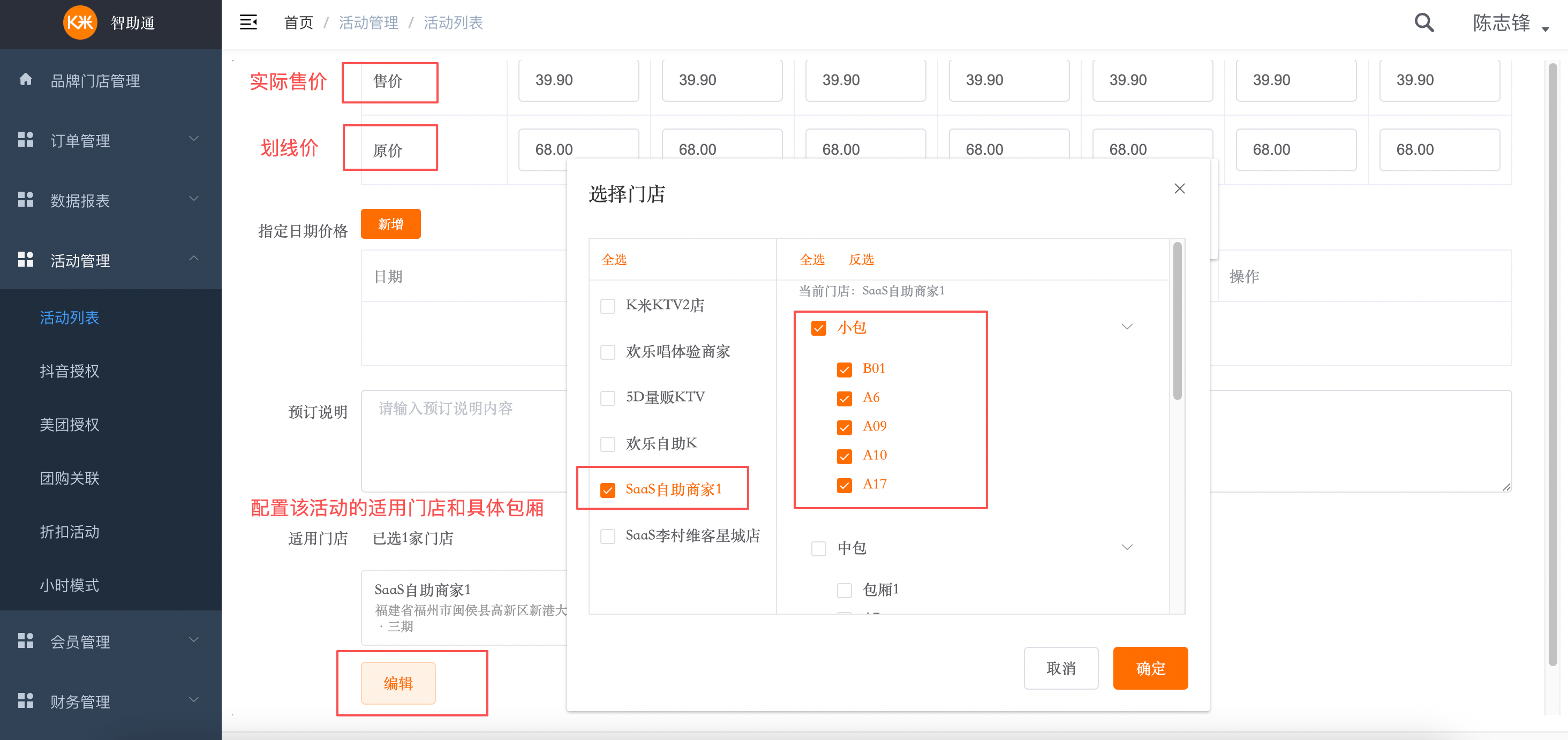Check the 包厢1 checkbox
The height and width of the screenshot is (740, 1568).
(845, 589)
